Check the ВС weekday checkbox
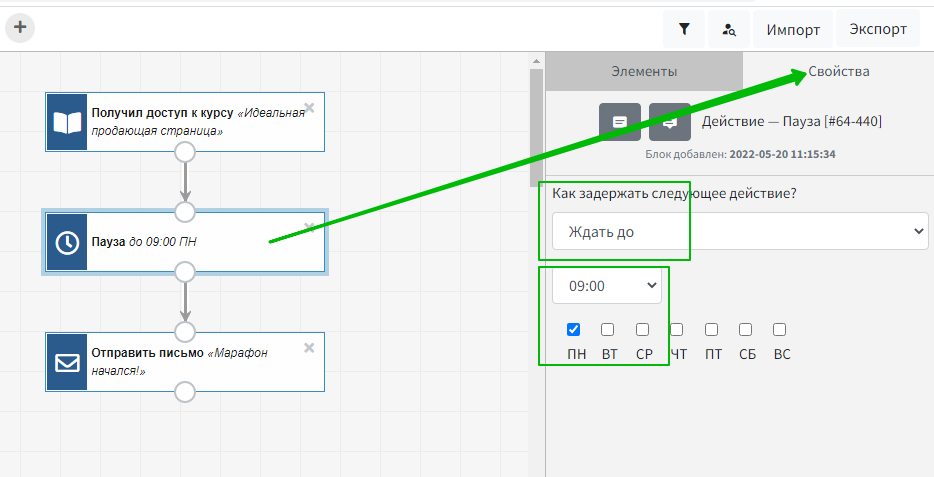The image size is (934, 477). (x=780, y=329)
